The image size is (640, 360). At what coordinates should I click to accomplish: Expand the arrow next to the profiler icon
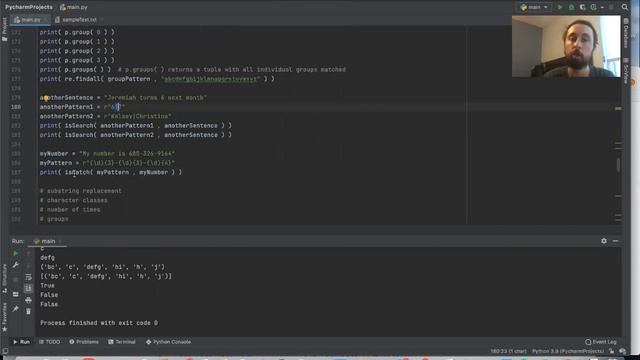(602, 7)
